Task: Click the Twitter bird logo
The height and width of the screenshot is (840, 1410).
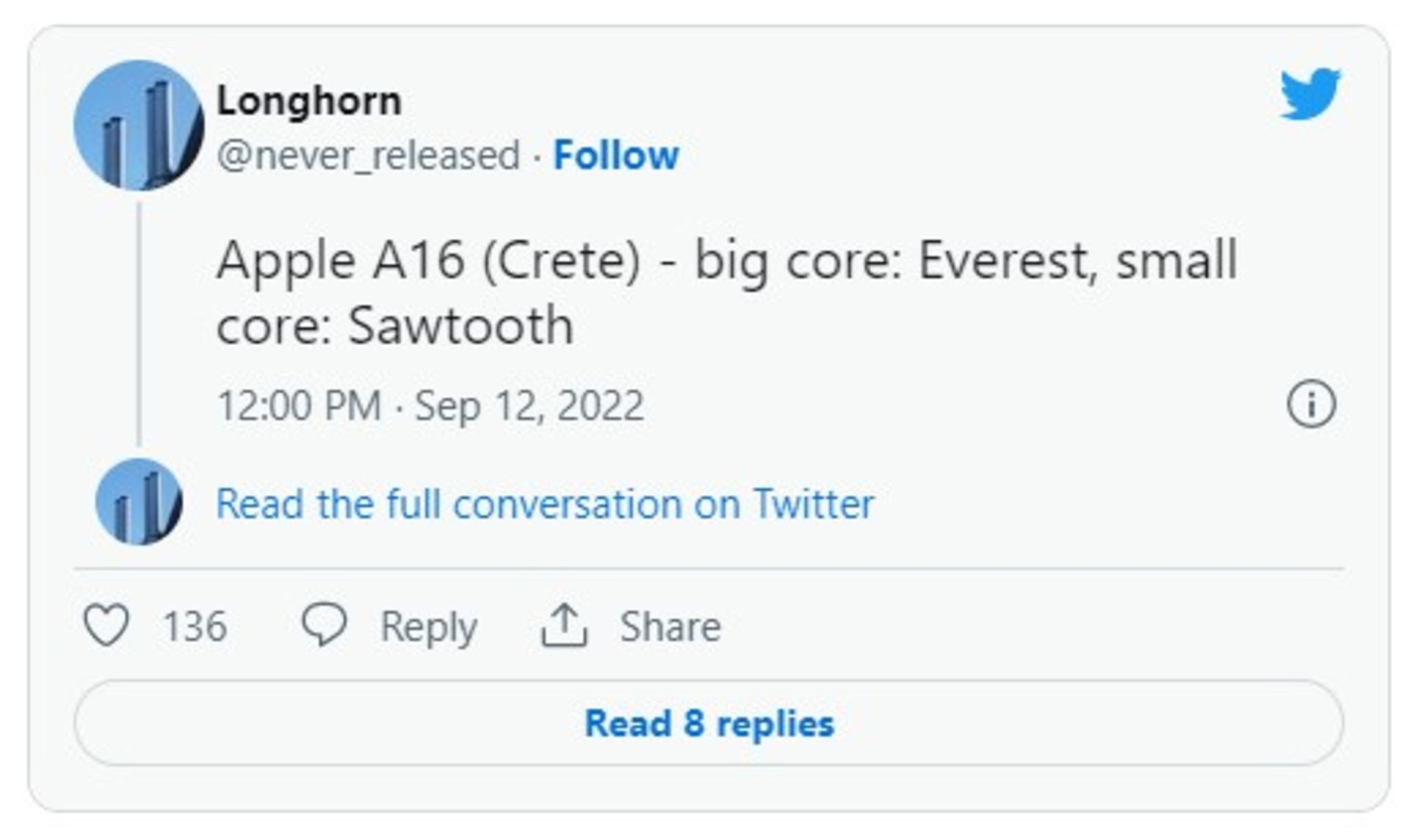Action: point(1310,93)
